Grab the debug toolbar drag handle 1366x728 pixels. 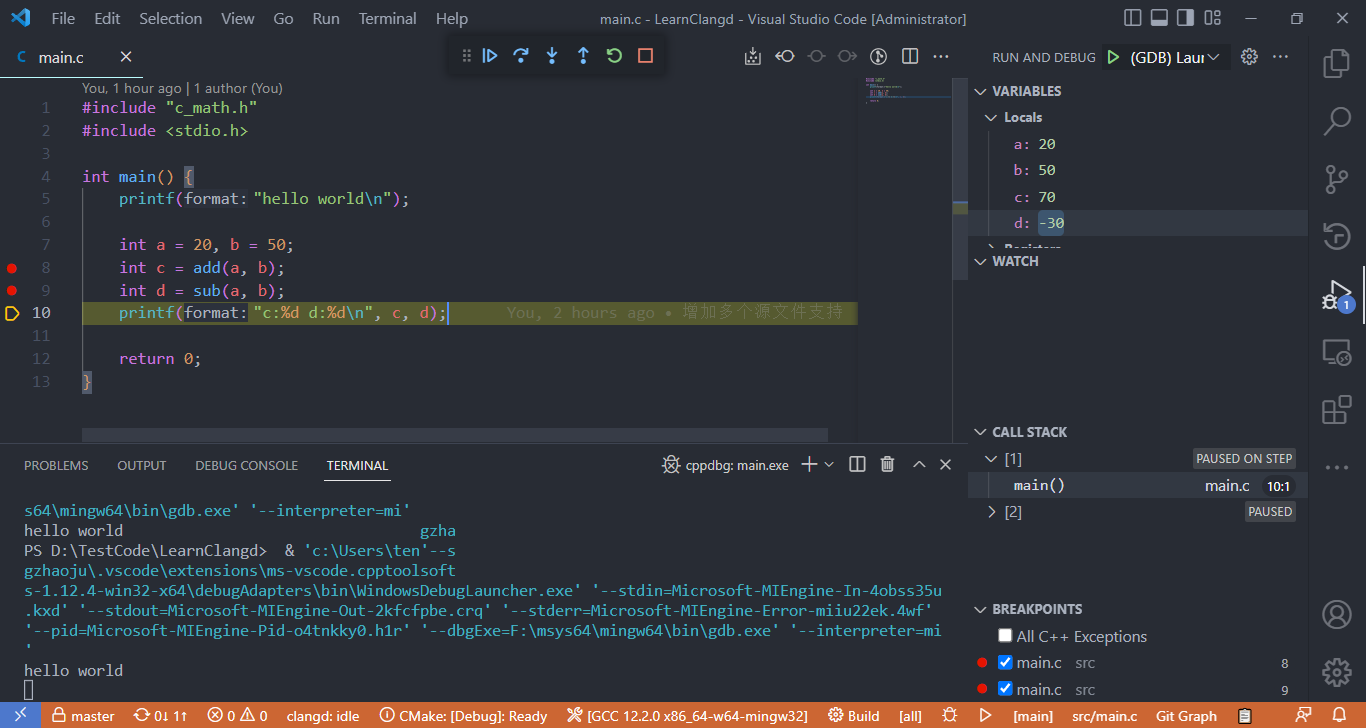click(x=466, y=56)
